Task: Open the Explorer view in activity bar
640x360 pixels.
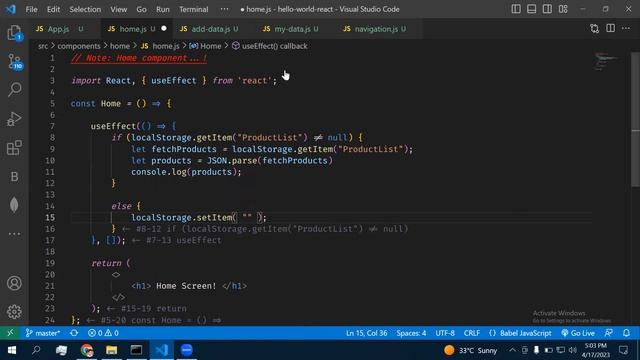Action: [14, 33]
